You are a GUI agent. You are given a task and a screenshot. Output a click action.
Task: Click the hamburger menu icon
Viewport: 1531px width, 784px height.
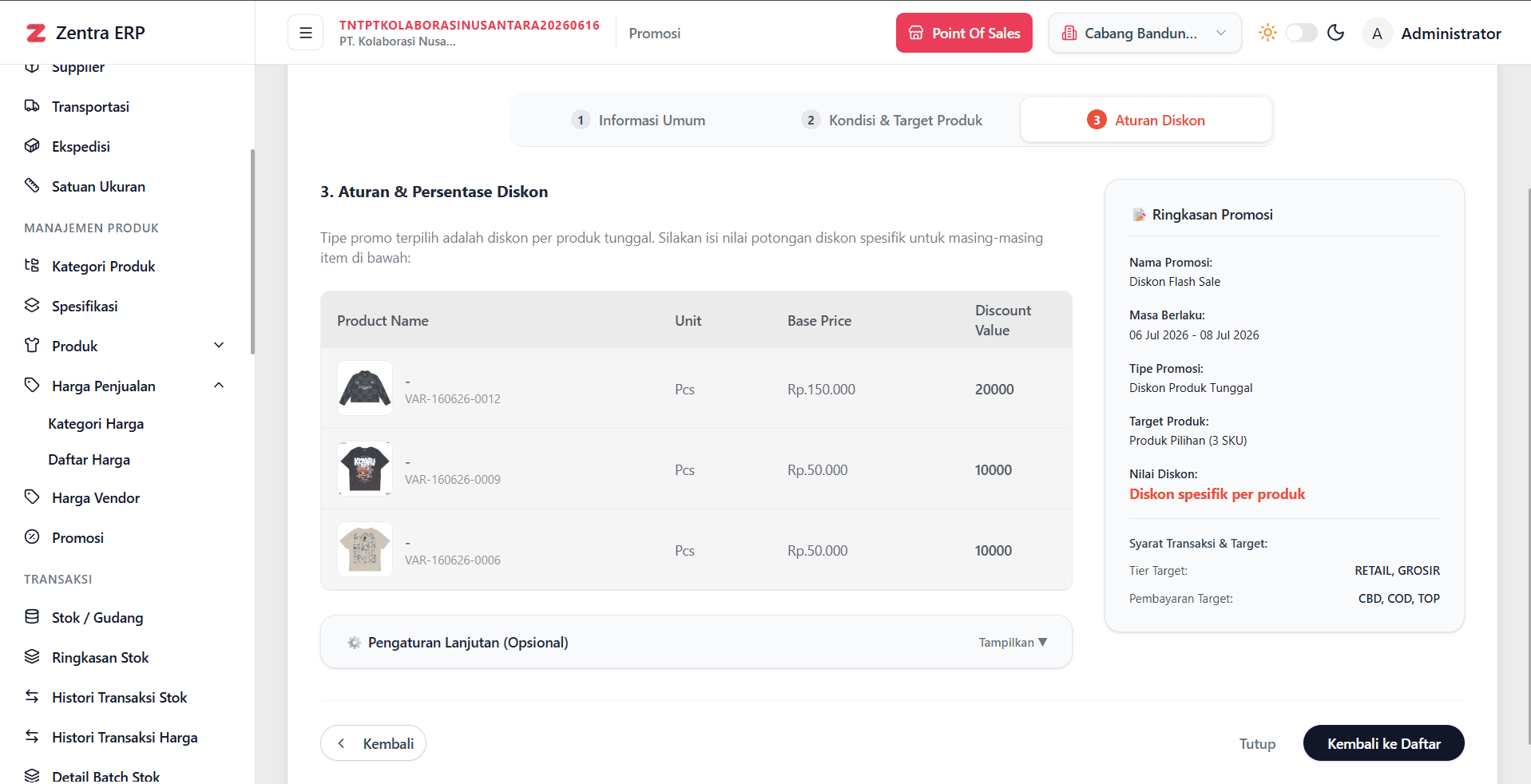coord(305,33)
